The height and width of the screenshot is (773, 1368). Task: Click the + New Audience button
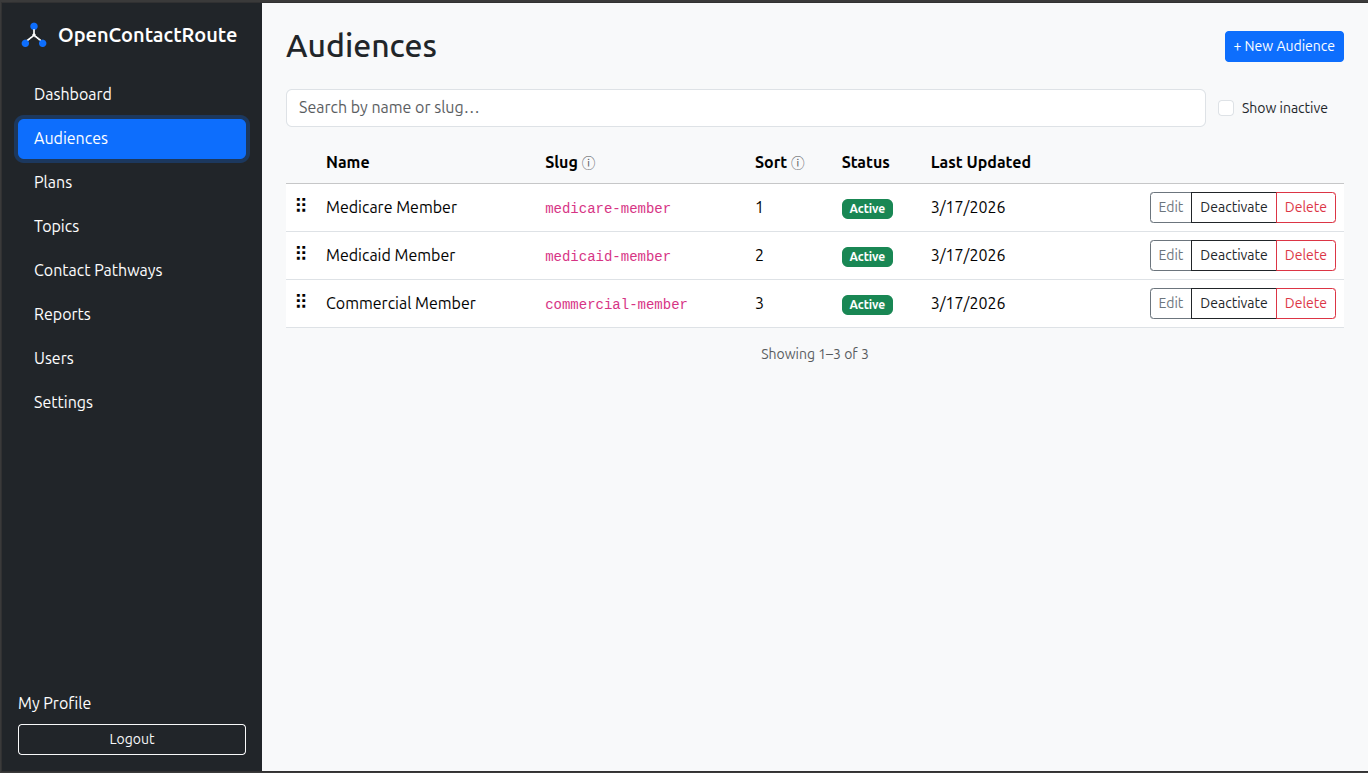pos(1284,46)
